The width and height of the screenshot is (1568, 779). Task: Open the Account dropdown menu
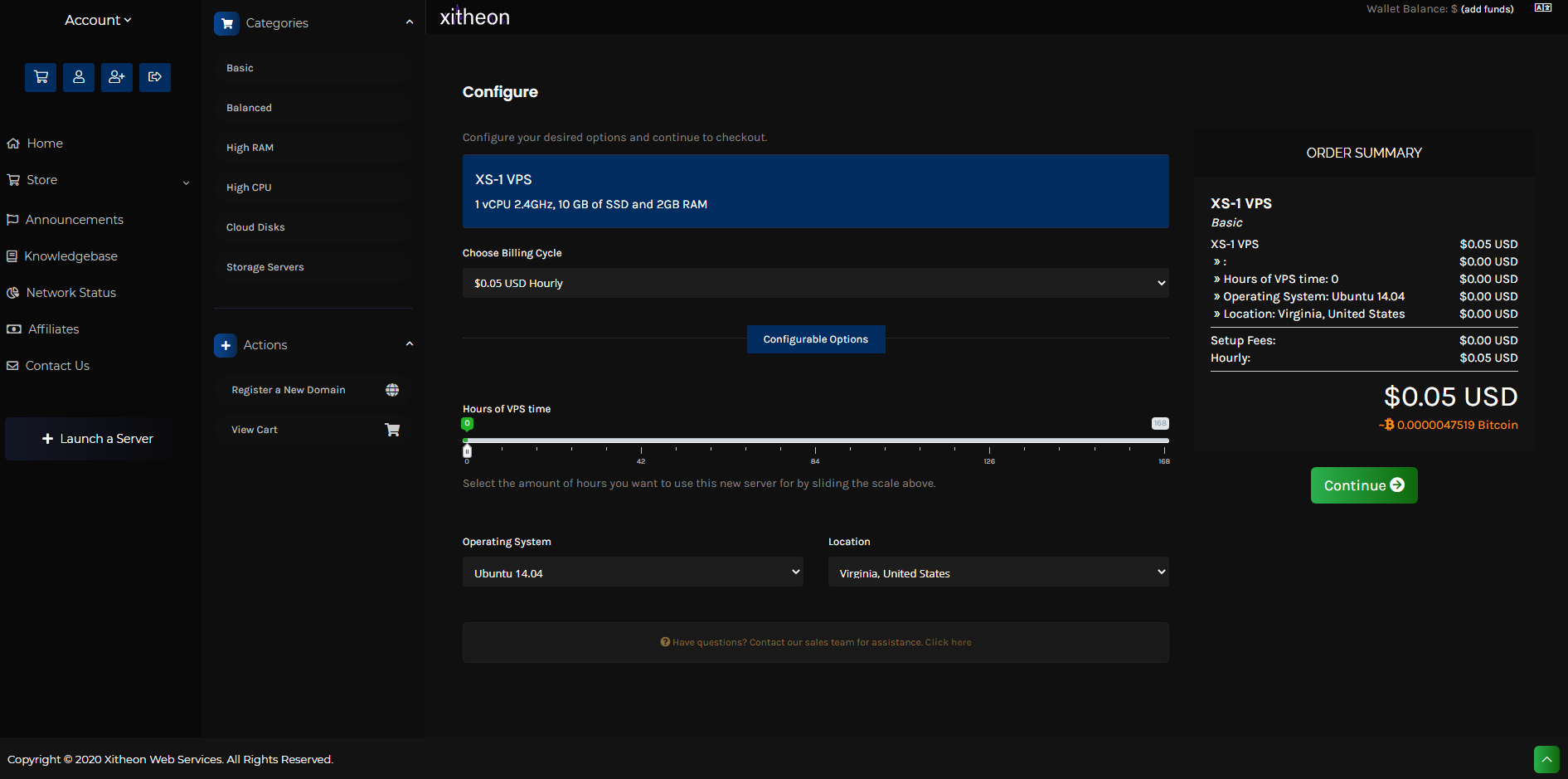(x=98, y=20)
